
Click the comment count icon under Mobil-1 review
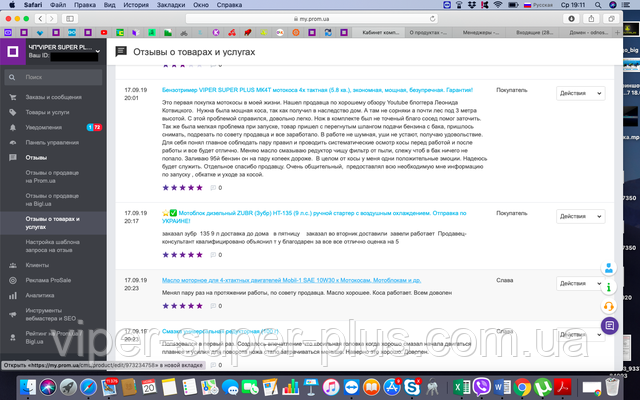point(213,306)
